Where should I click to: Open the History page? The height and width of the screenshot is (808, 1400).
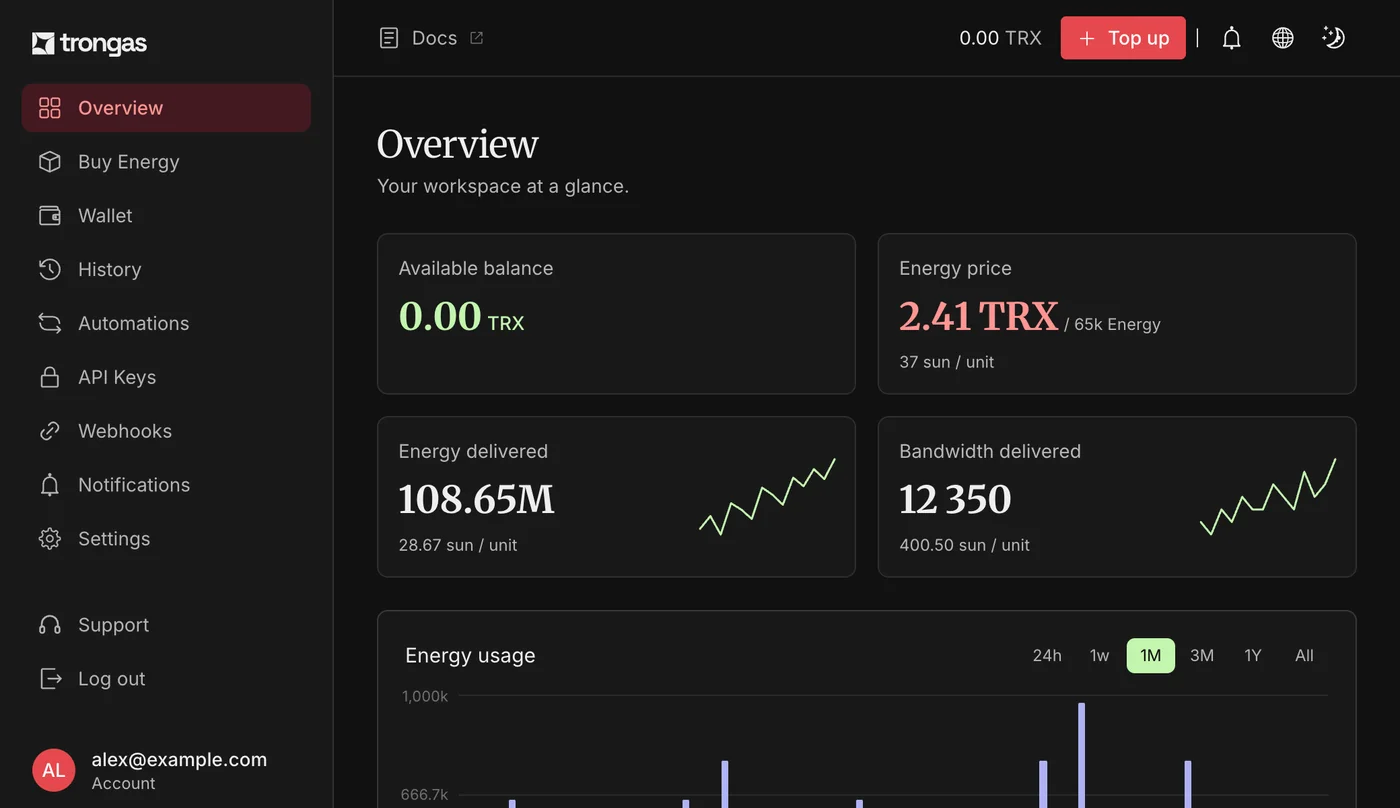[x=110, y=270]
